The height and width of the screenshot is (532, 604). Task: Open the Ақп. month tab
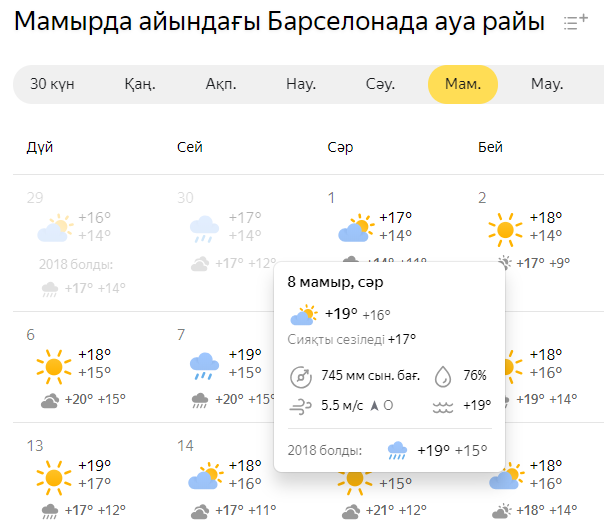(x=221, y=84)
